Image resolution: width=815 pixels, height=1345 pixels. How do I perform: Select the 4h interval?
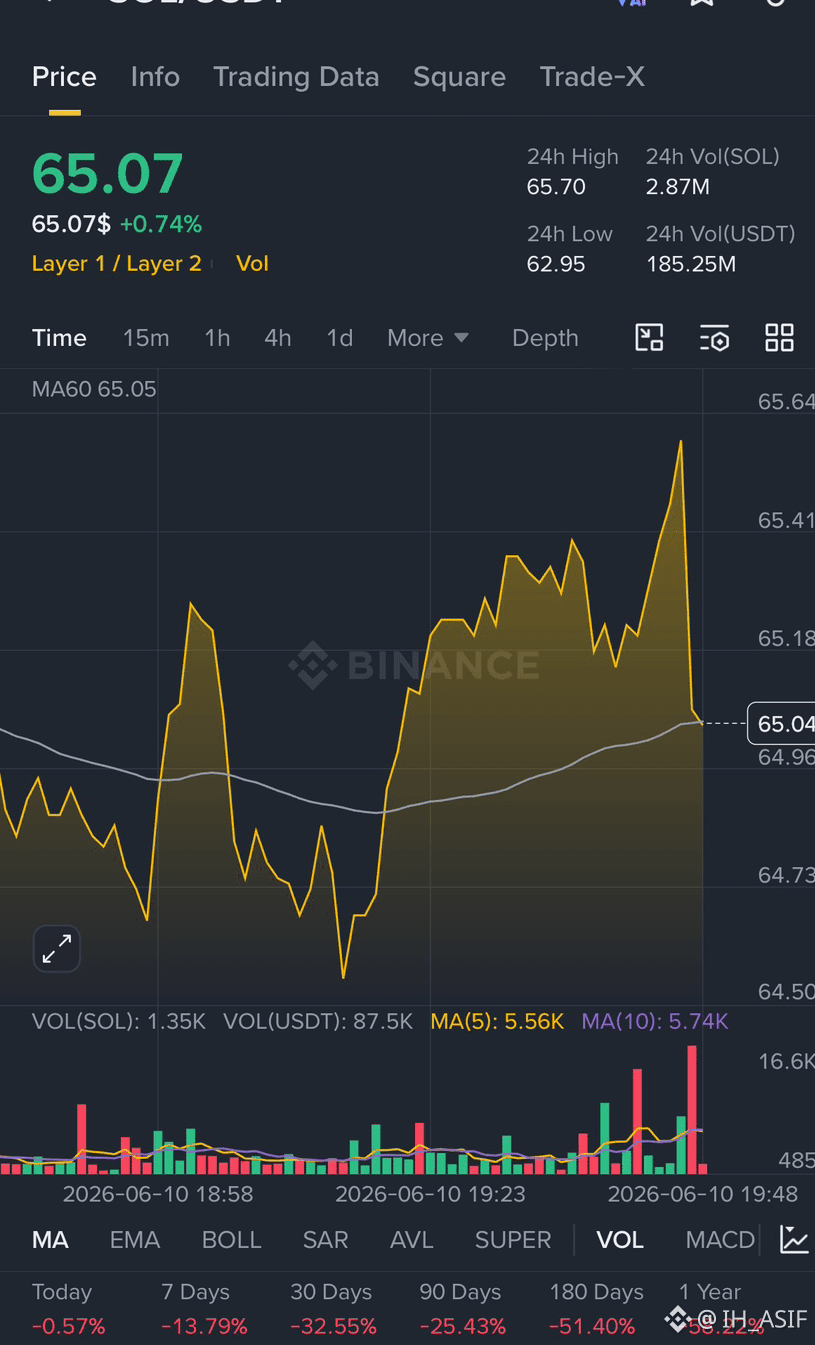tap(278, 338)
